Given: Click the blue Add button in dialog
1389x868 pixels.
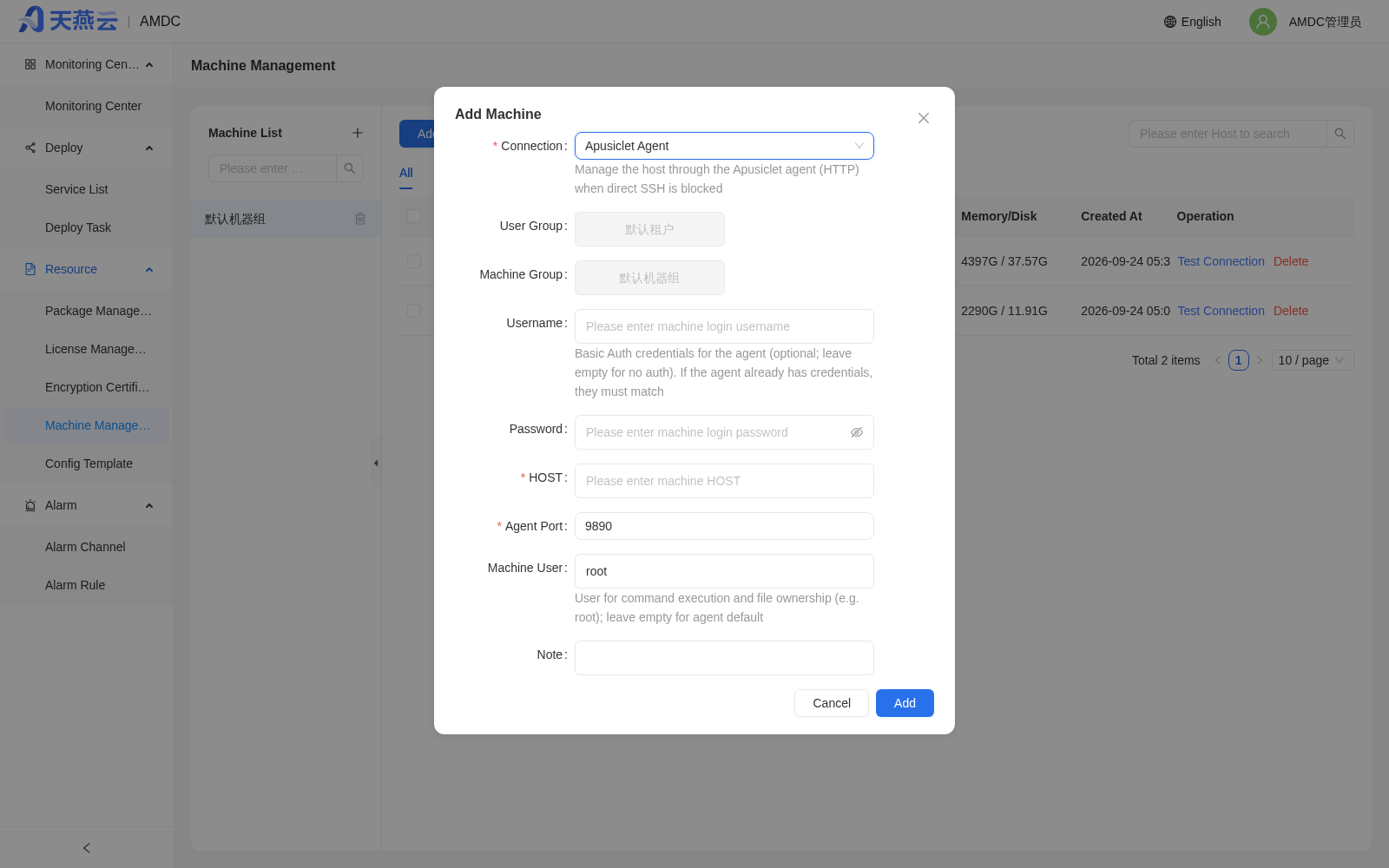Looking at the screenshot, I should pos(905,703).
